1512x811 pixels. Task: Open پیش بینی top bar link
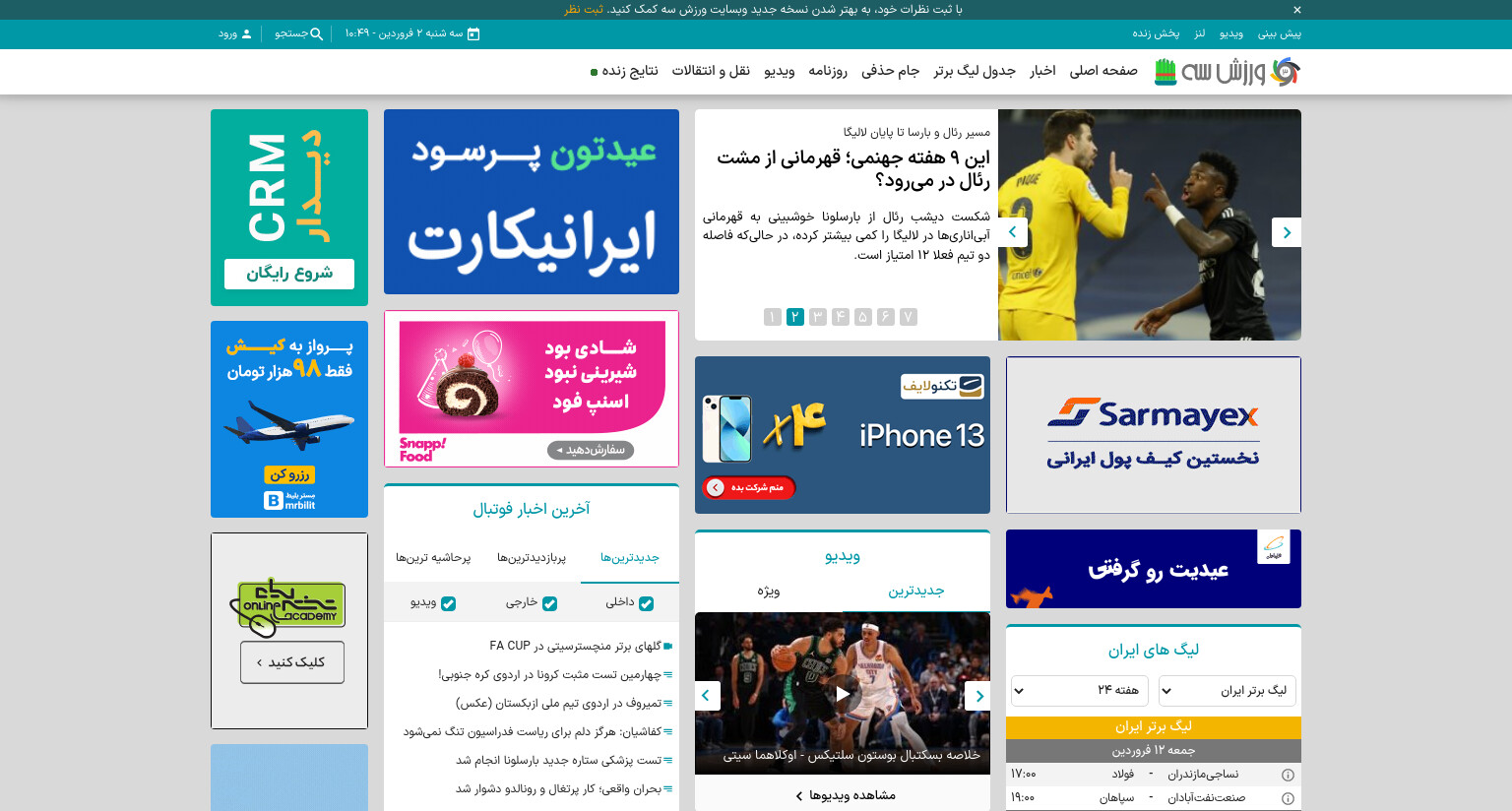(1280, 33)
